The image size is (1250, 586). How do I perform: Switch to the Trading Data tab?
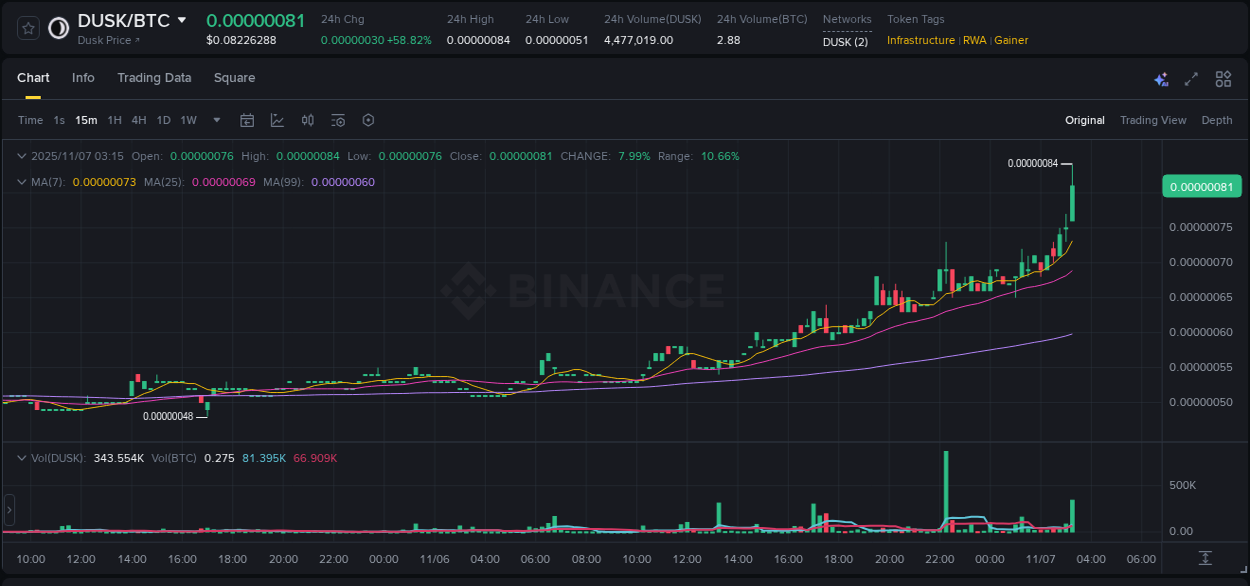[154, 78]
